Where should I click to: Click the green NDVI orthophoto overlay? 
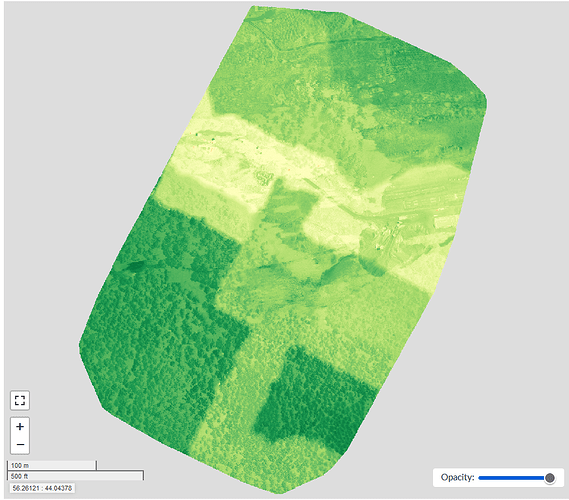283,250
